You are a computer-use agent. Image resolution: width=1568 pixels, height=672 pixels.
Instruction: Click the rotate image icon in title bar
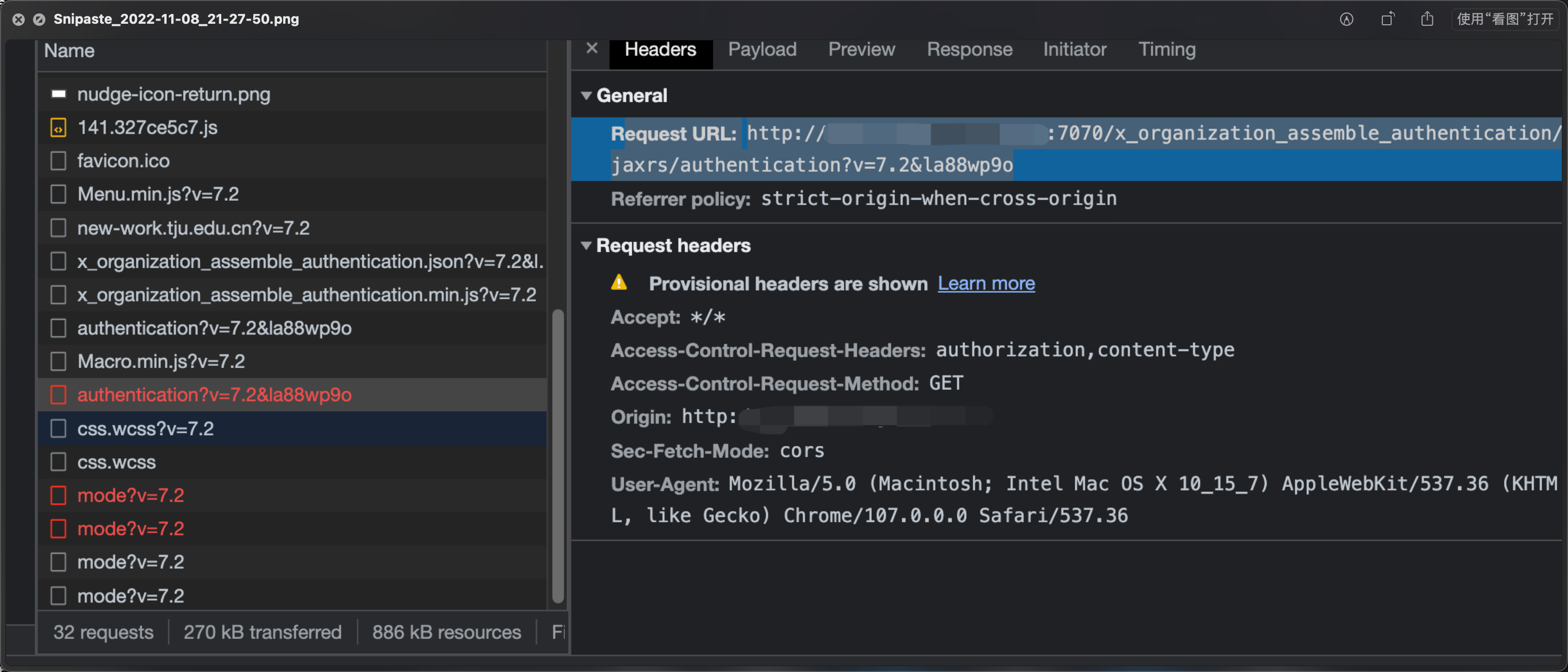[1387, 20]
